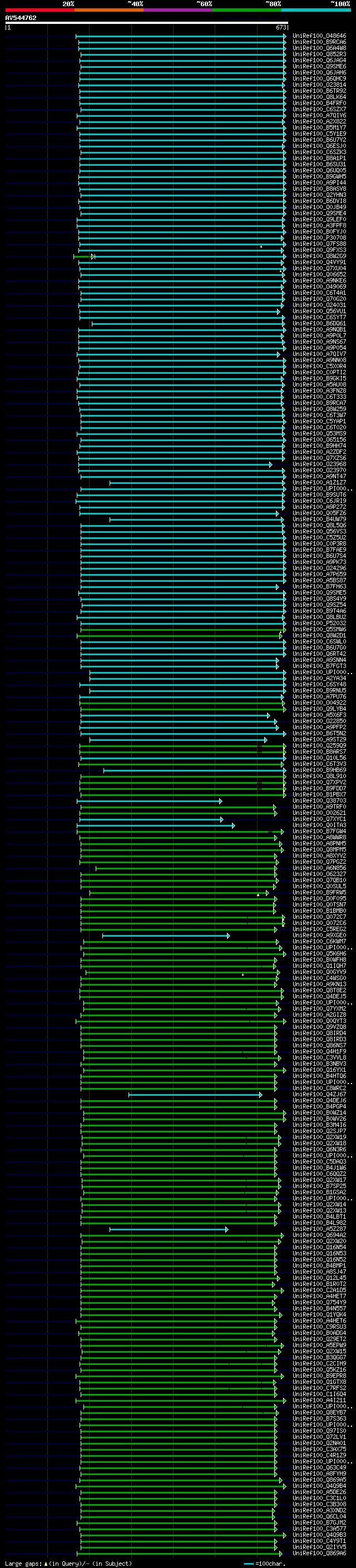
Task: Select hit UniRef100_A8WWR8
Action: tap(319, 838)
